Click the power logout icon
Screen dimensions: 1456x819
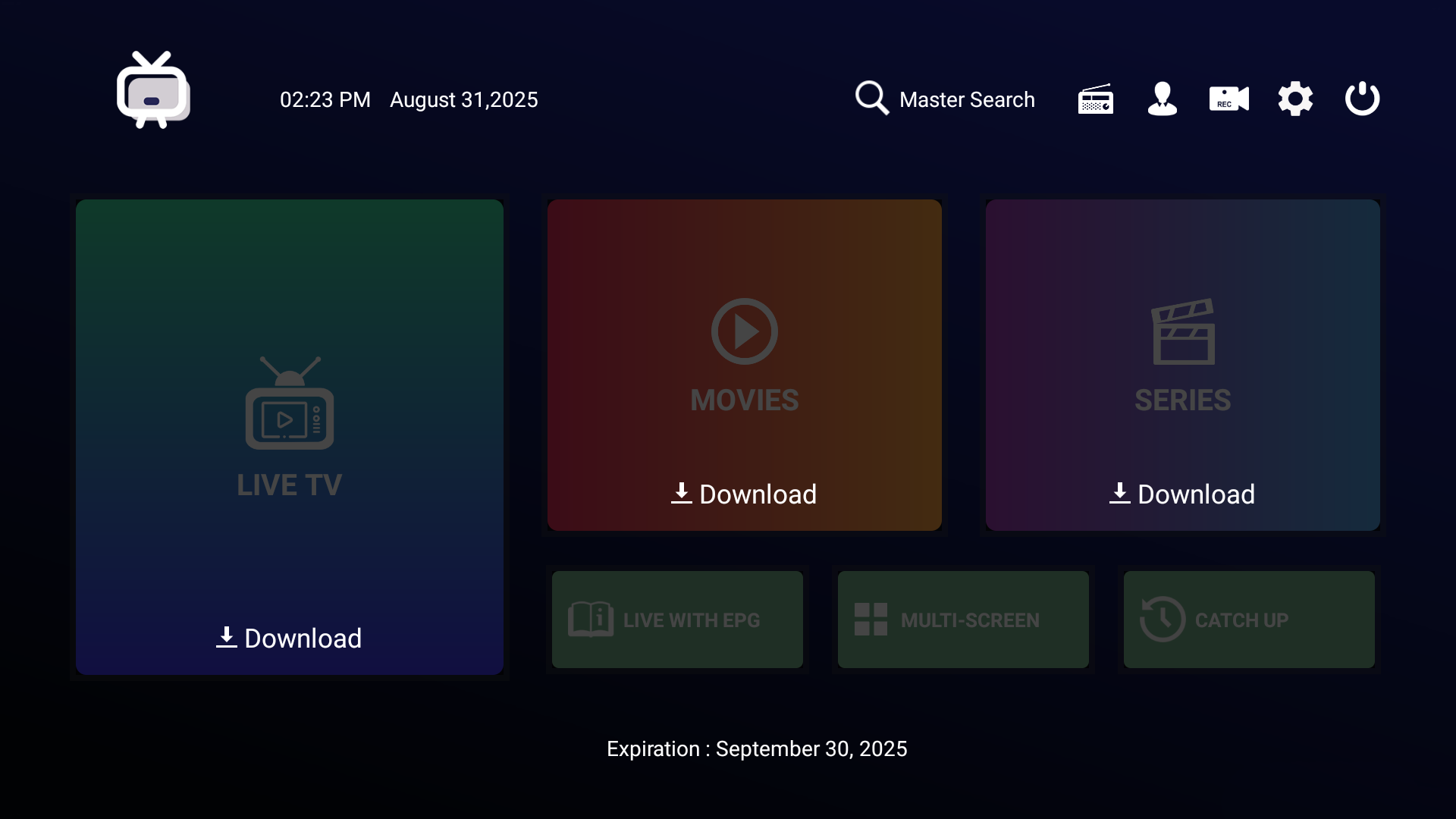point(1362,99)
